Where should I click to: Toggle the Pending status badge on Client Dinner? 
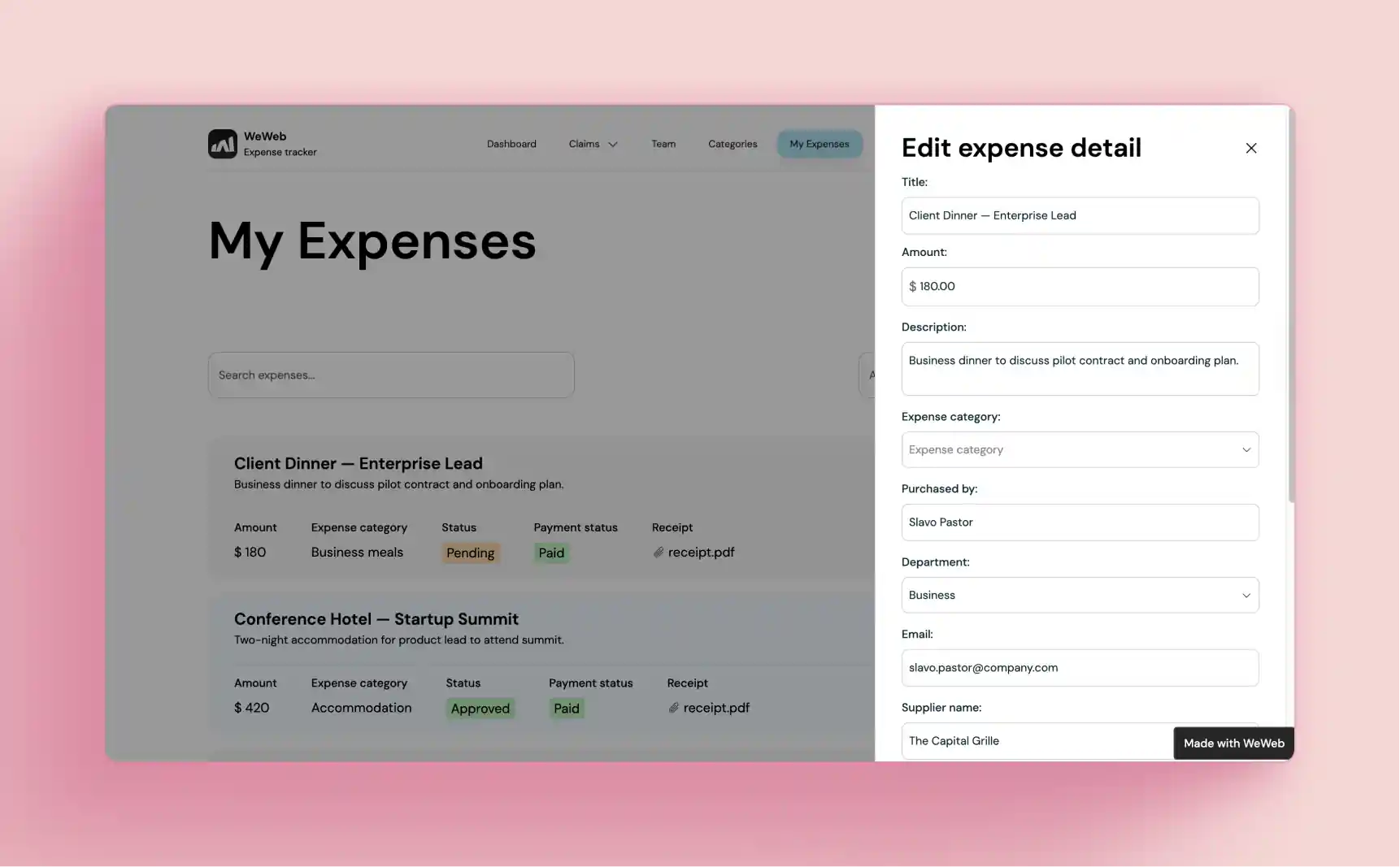470,553
